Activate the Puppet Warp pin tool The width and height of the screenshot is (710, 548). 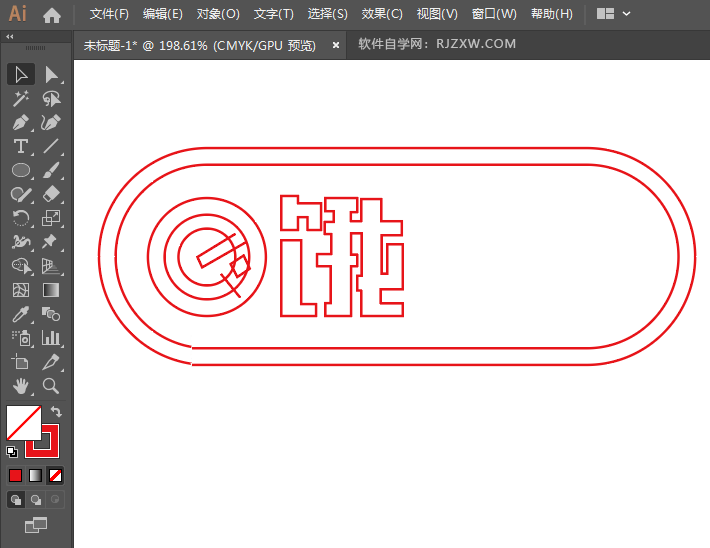[x=51, y=242]
